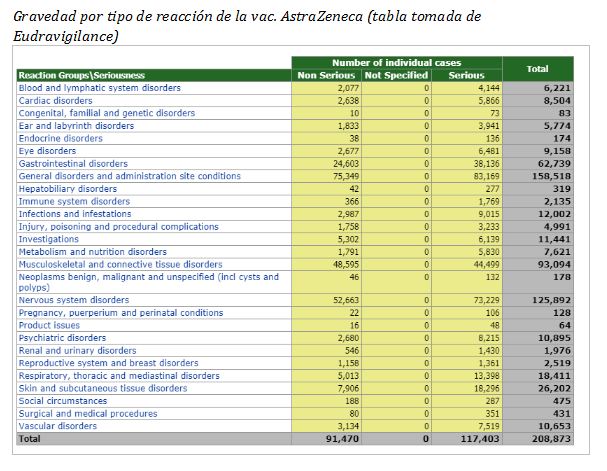Select total value 18,411
The width and height of the screenshot is (607, 471).
point(554,376)
